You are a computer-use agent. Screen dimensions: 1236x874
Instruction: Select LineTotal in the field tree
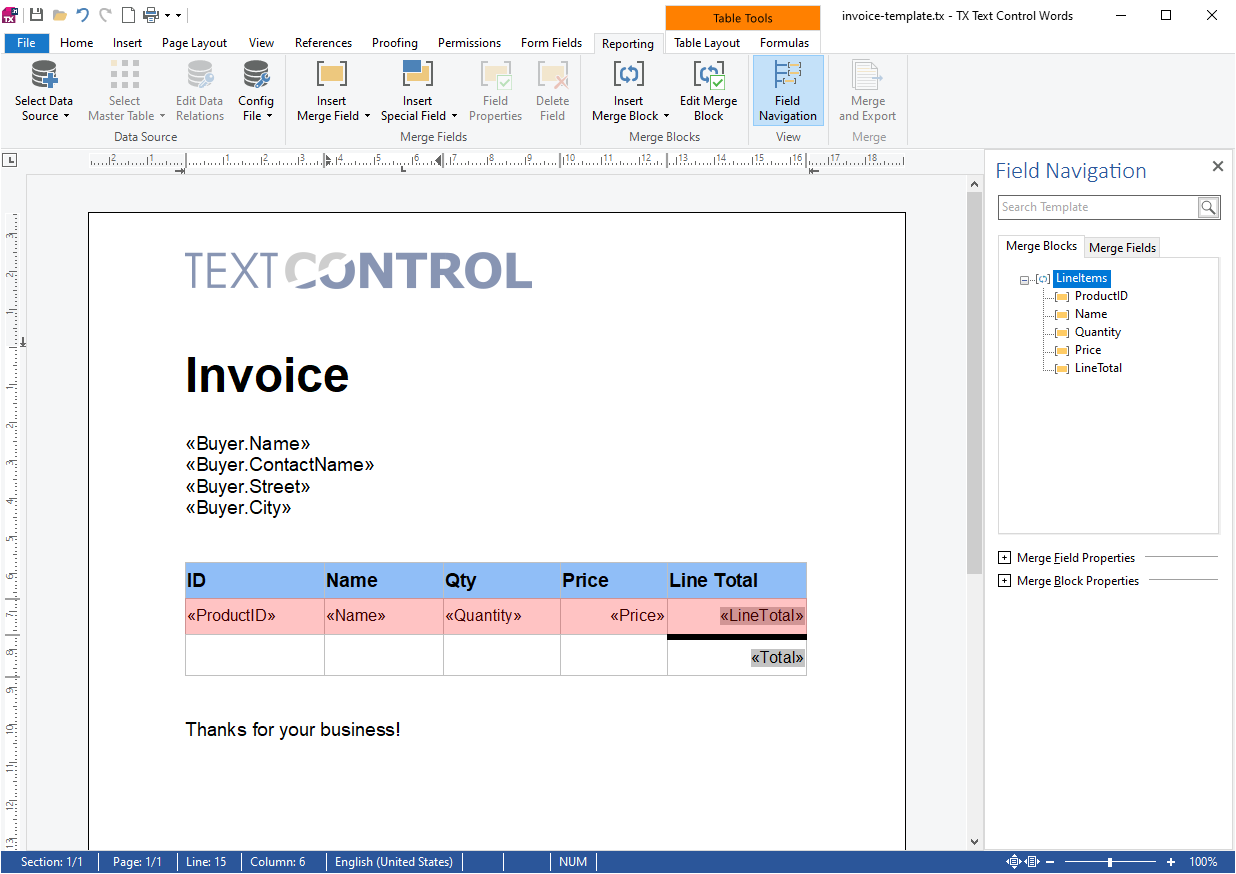(x=1098, y=368)
